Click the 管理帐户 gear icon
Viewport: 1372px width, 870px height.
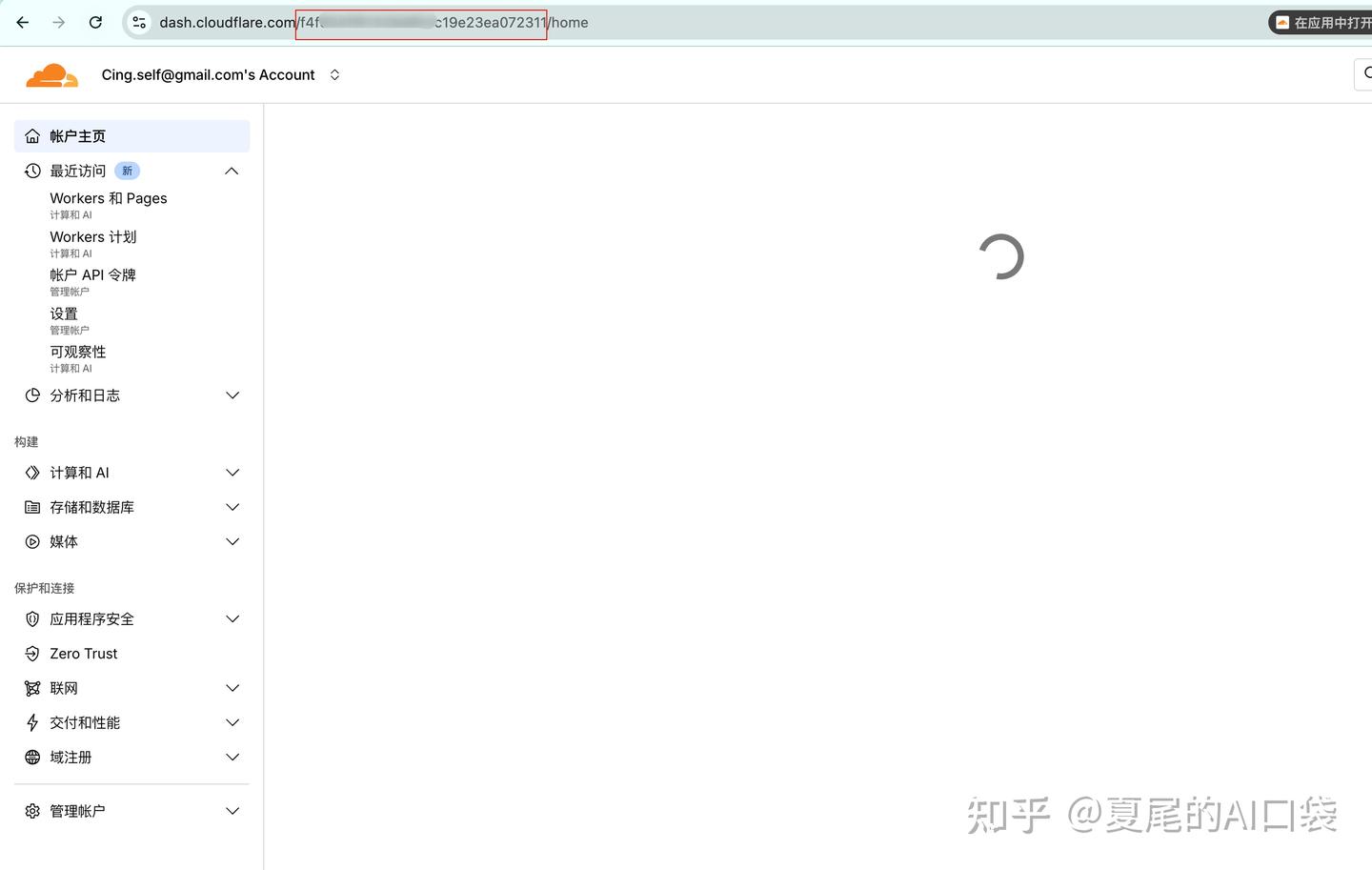(x=31, y=810)
